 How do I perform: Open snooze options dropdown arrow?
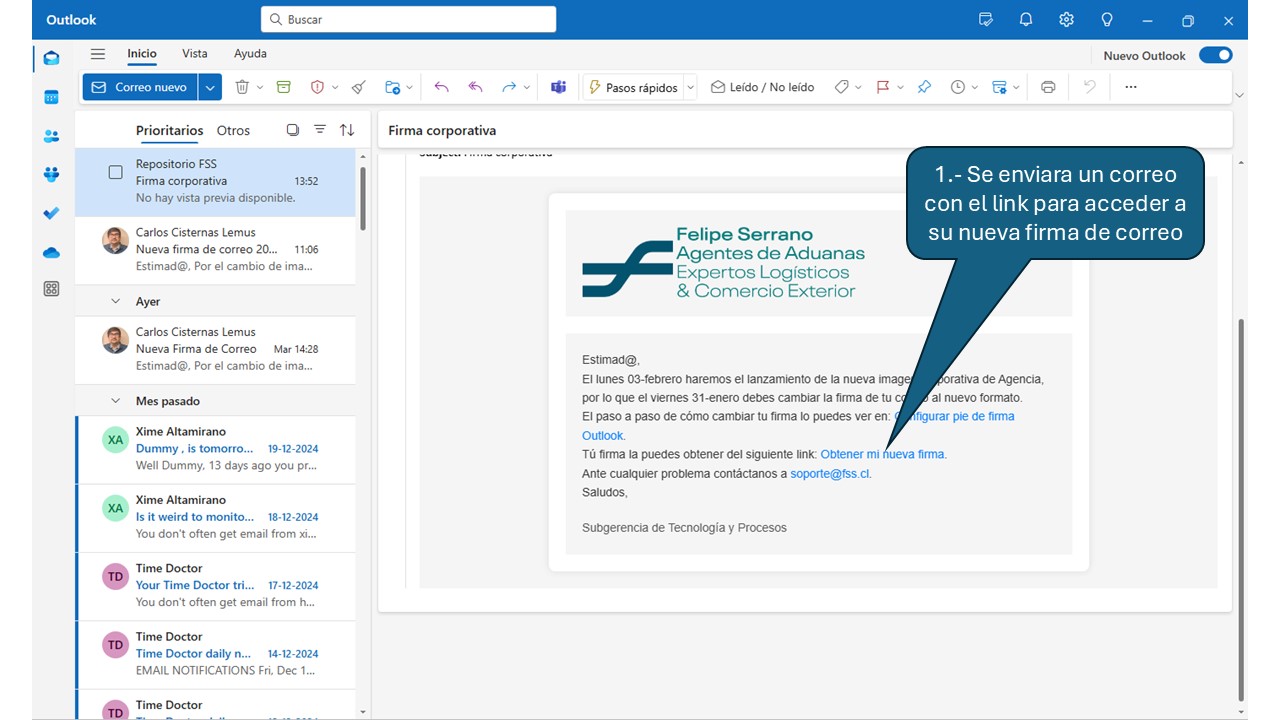coord(975,87)
